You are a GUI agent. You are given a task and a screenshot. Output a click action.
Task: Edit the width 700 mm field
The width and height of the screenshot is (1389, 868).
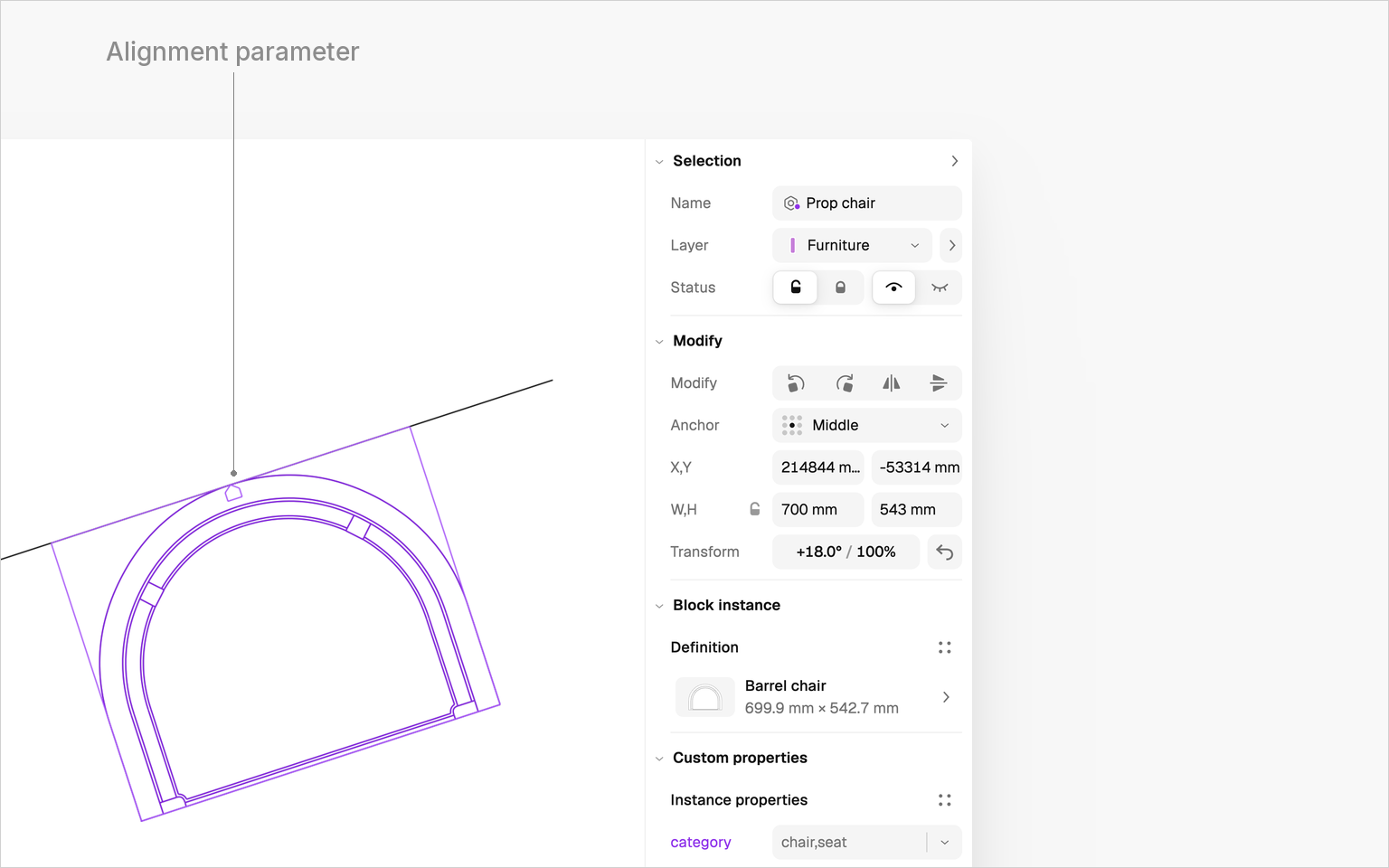point(818,510)
